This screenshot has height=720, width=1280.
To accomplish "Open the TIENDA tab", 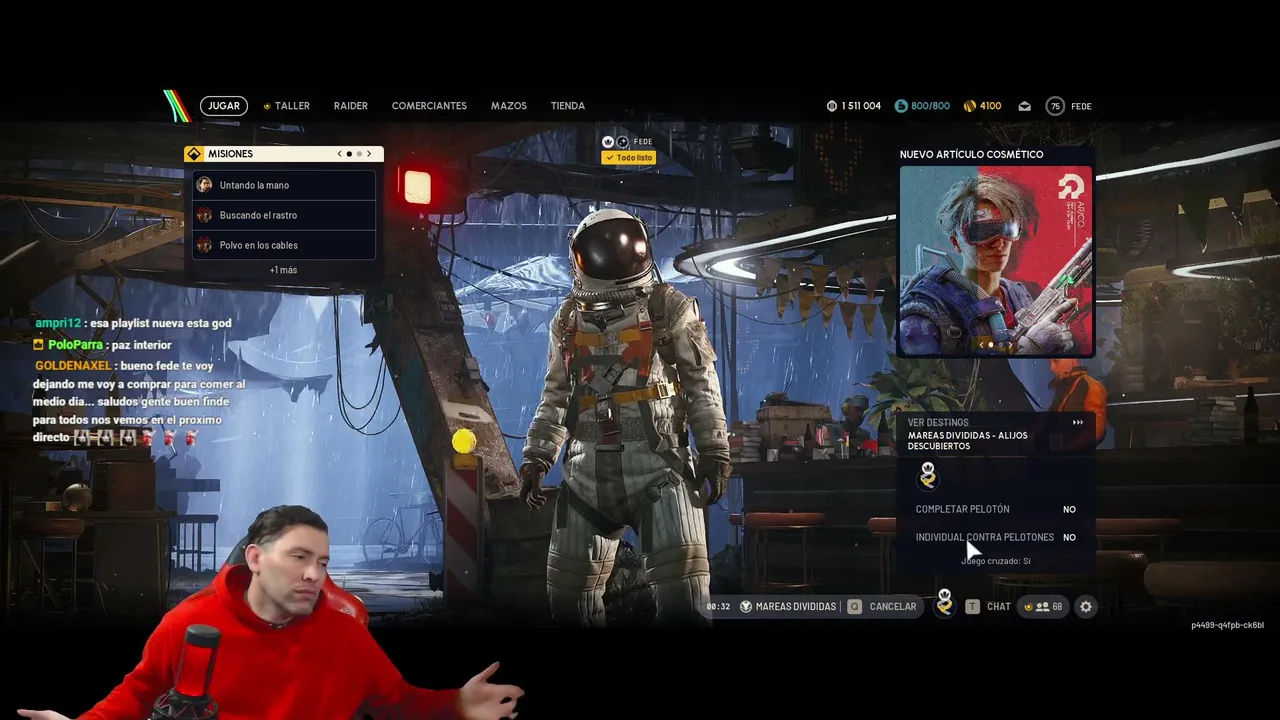I will [x=568, y=106].
